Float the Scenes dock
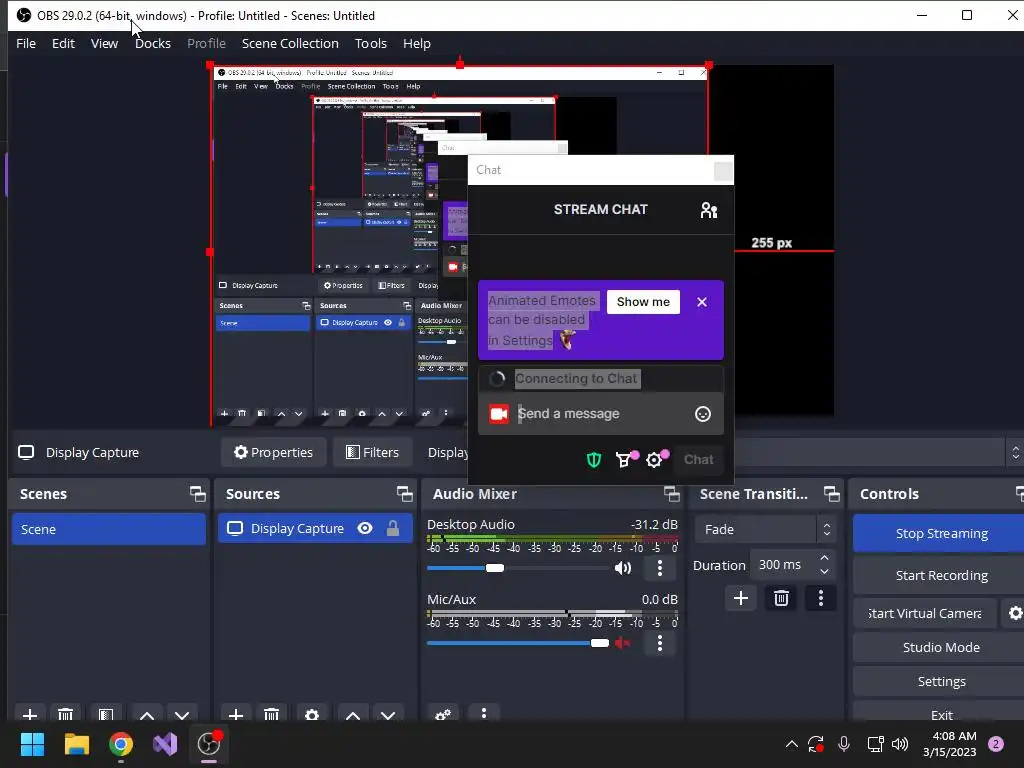The height and width of the screenshot is (768, 1024). pos(197,494)
